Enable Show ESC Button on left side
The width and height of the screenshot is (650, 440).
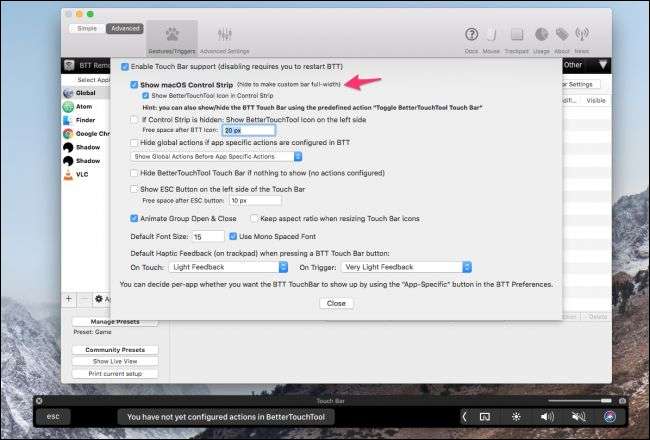[135, 188]
